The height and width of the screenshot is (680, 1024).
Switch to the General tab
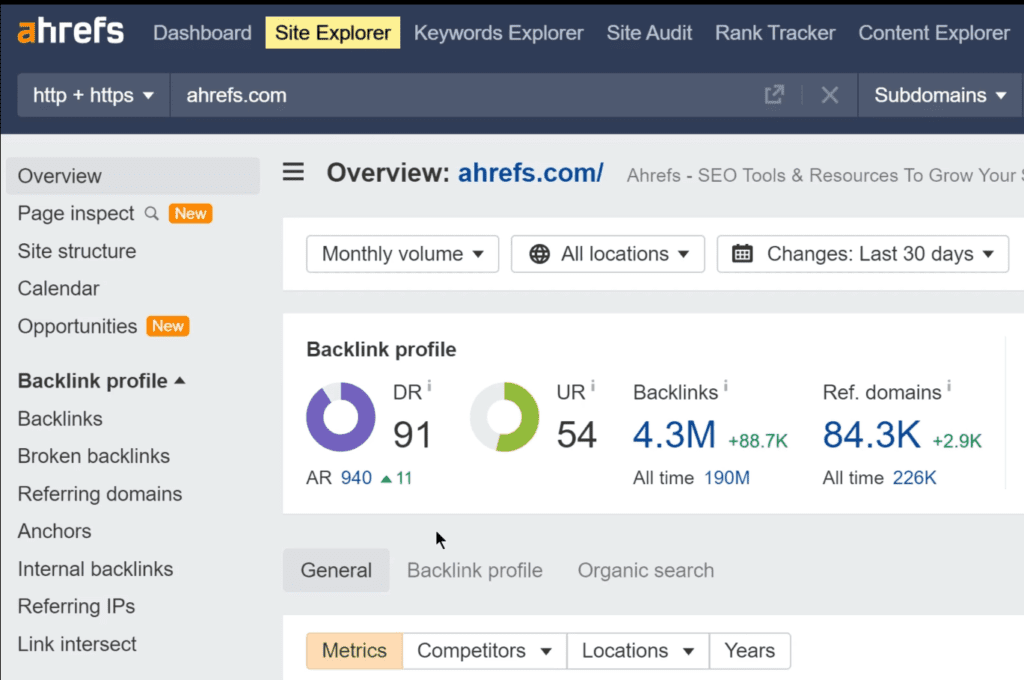[336, 570]
